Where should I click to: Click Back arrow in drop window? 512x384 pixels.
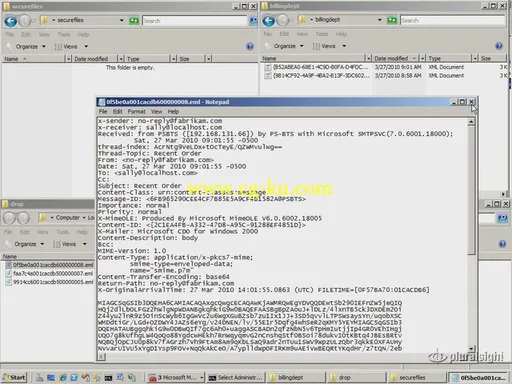9,218
